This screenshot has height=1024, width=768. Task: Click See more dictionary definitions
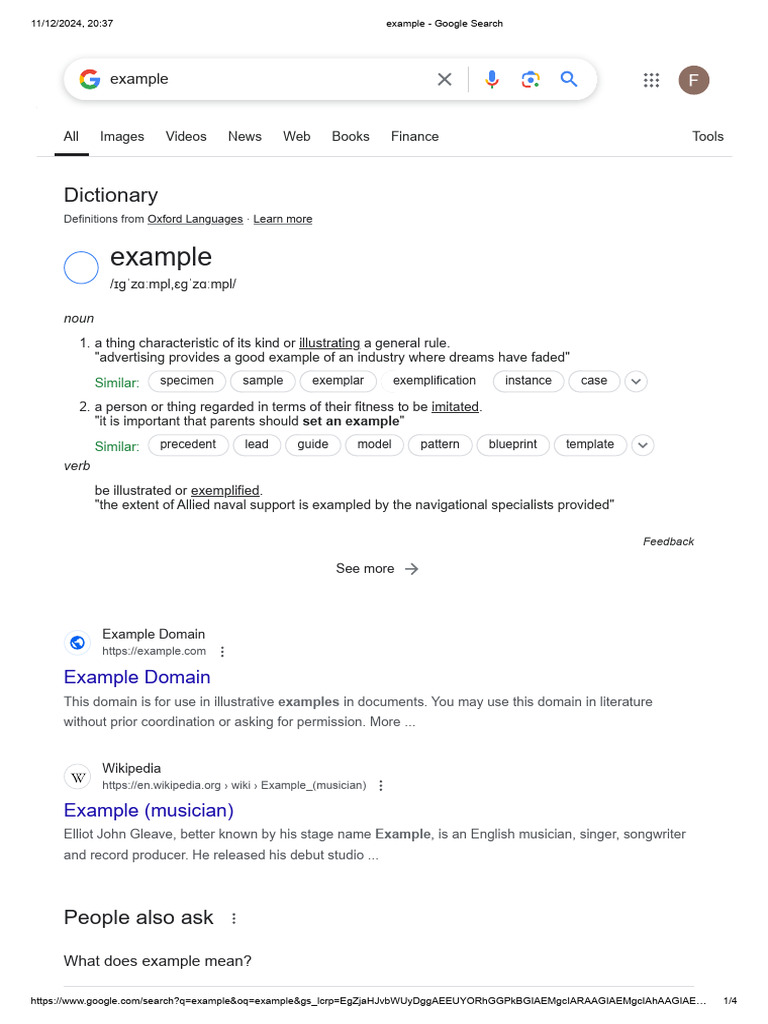pos(377,568)
